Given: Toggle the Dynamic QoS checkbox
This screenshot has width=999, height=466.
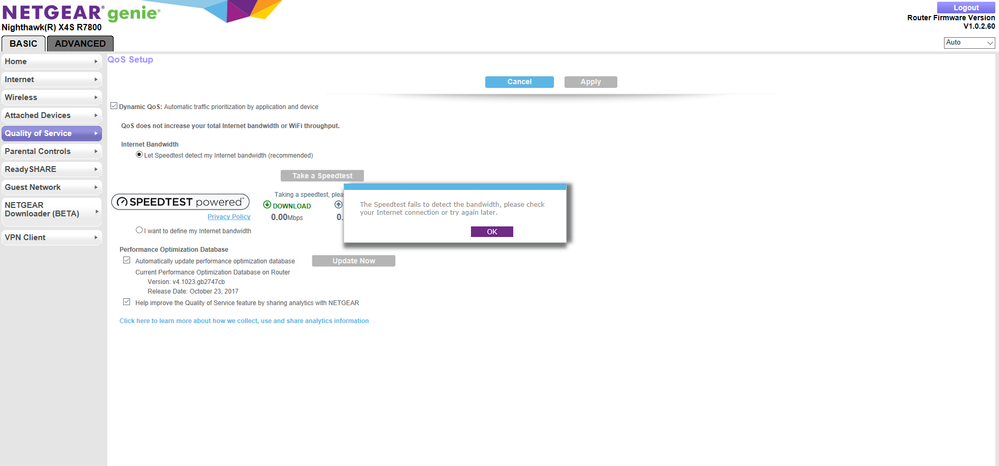Looking at the screenshot, I should click(x=114, y=106).
